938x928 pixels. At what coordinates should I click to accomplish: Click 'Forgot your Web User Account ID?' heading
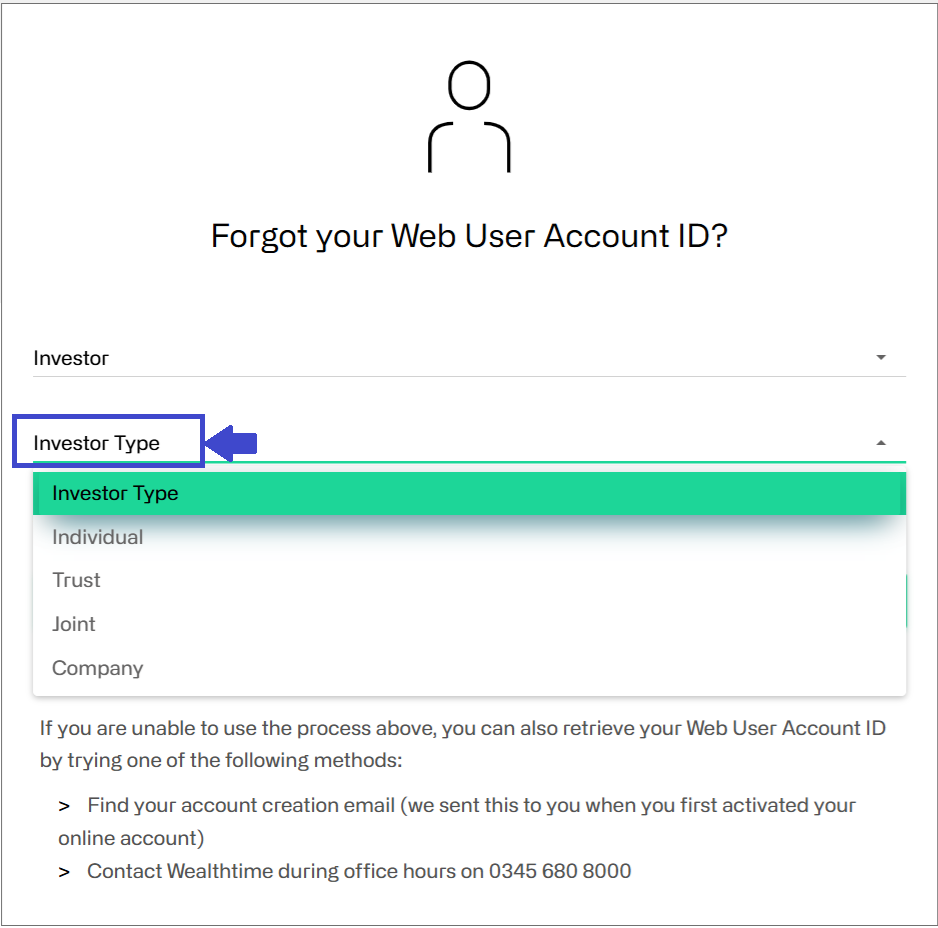pos(469,236)
